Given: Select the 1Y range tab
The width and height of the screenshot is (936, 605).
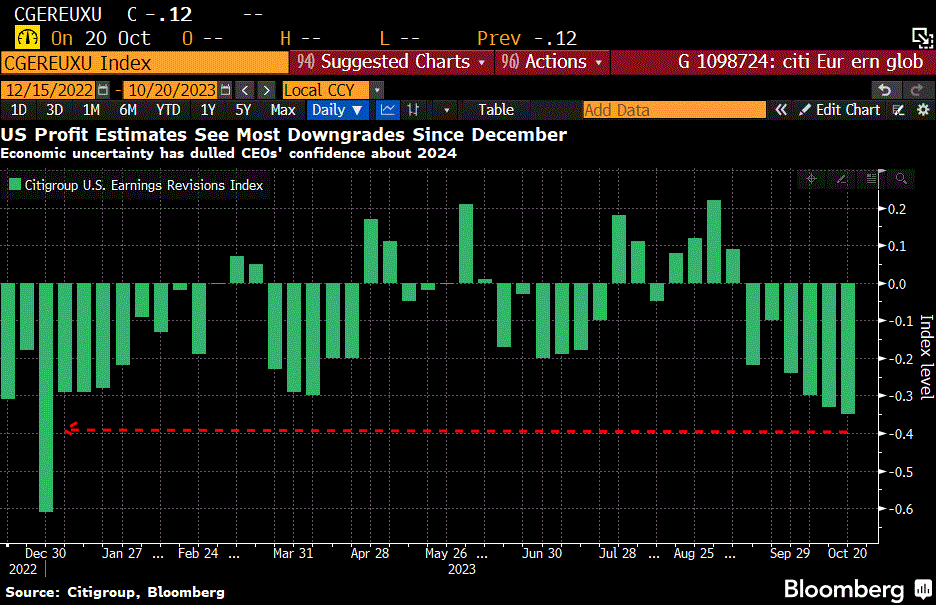Looking at the screenshot, I should [208, 110].
